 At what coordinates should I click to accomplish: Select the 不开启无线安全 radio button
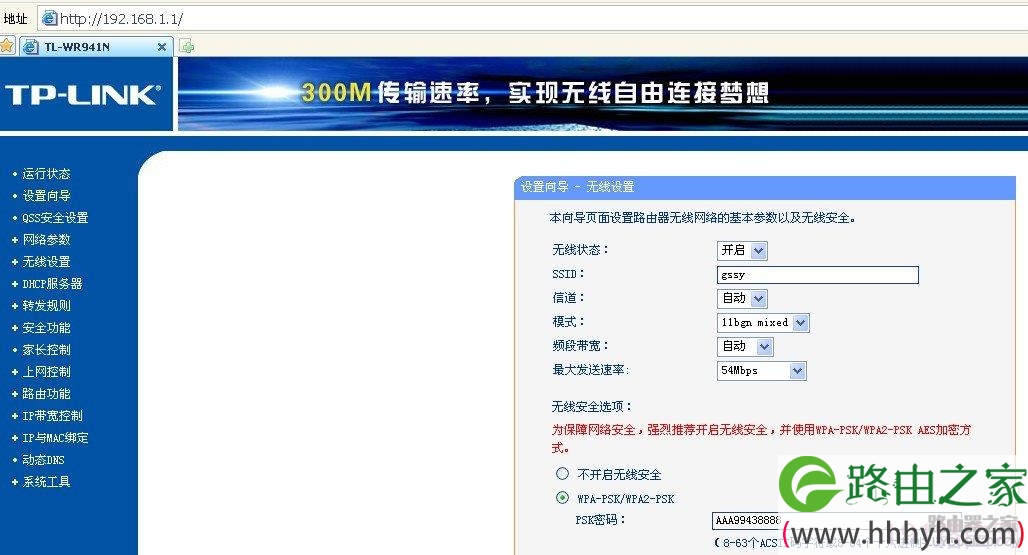(x=562, y=473)
